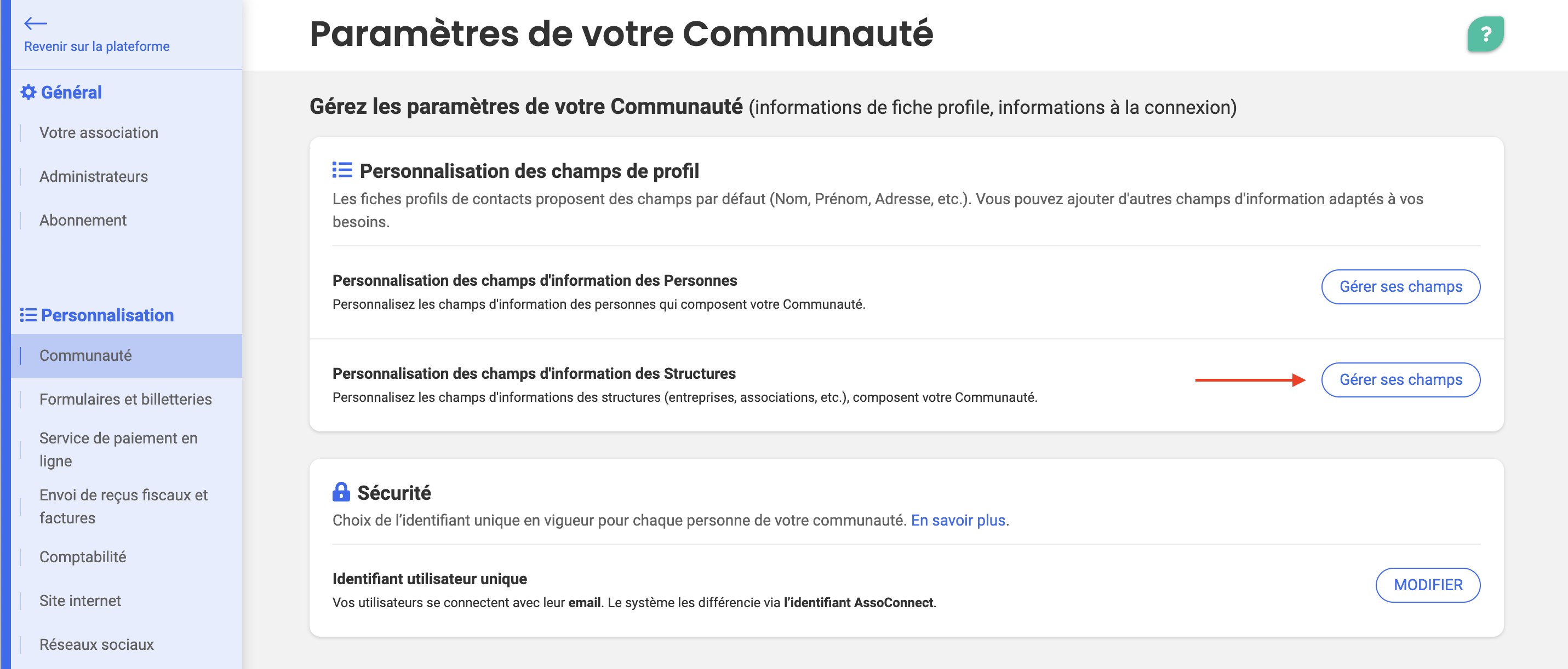Select the Communauté sidebar item
Viewport: 1568px width, 669px height.
(x=127, y=355)
